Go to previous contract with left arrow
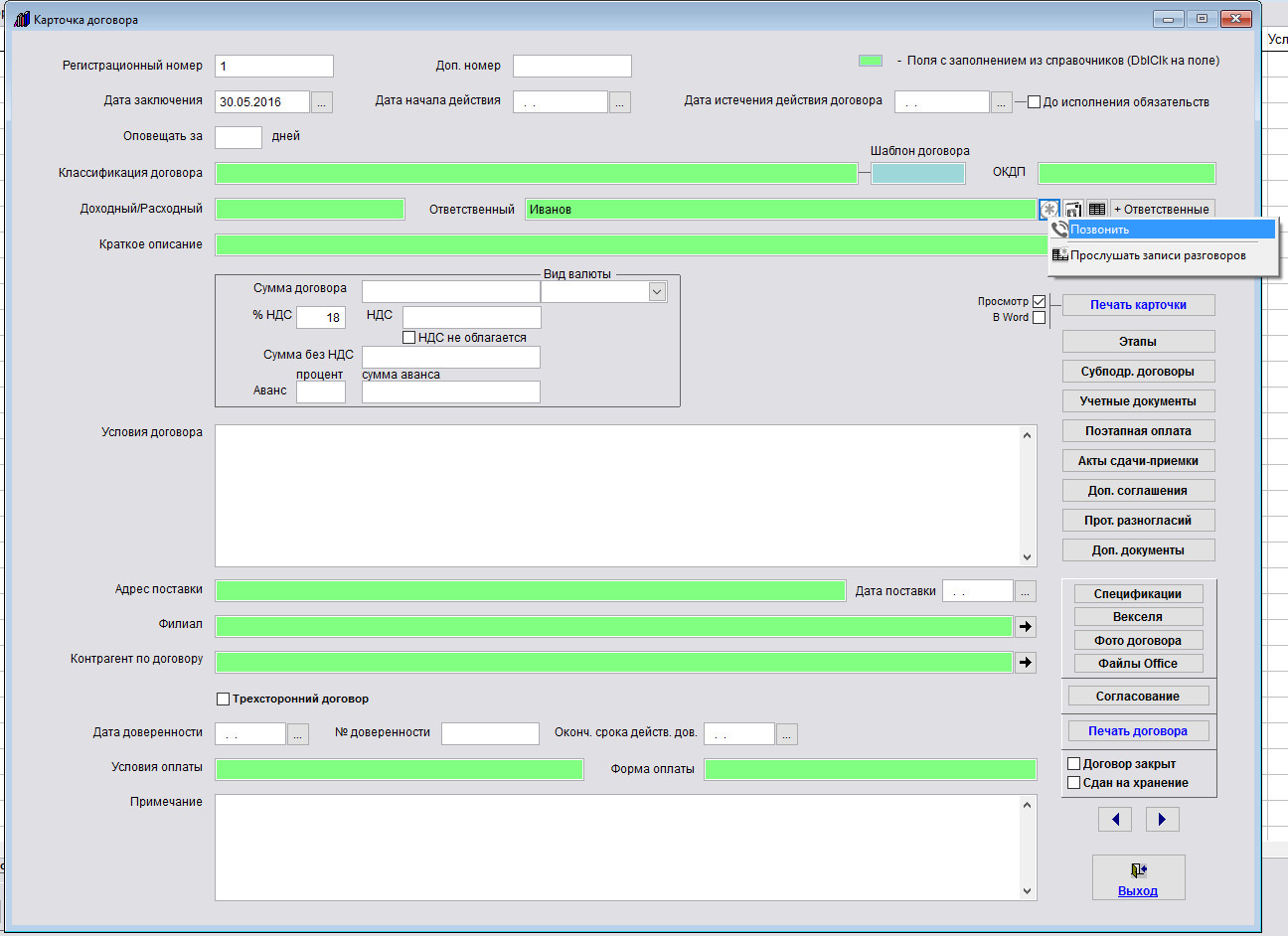 (1115, 819)
